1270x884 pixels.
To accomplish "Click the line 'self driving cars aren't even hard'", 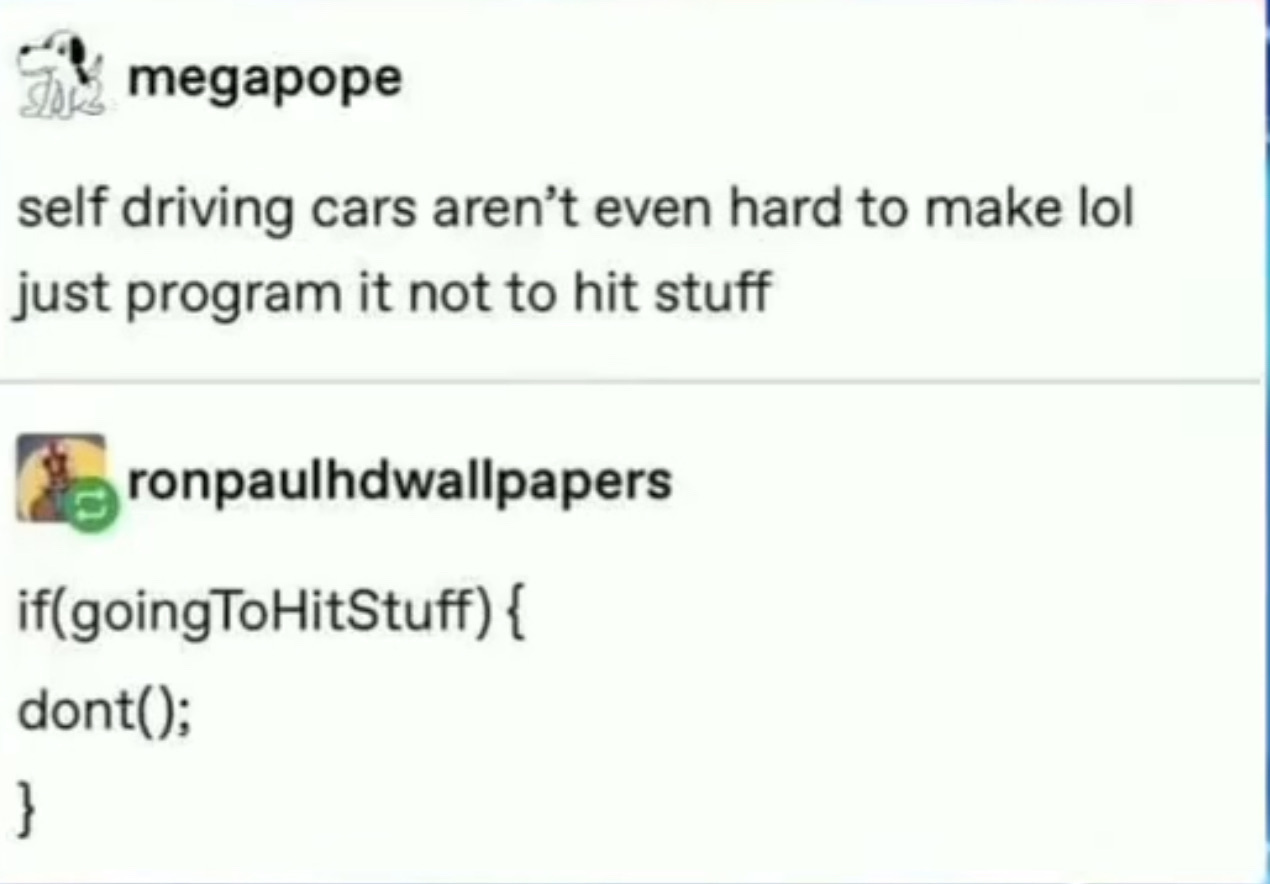I will pos(574,211).
